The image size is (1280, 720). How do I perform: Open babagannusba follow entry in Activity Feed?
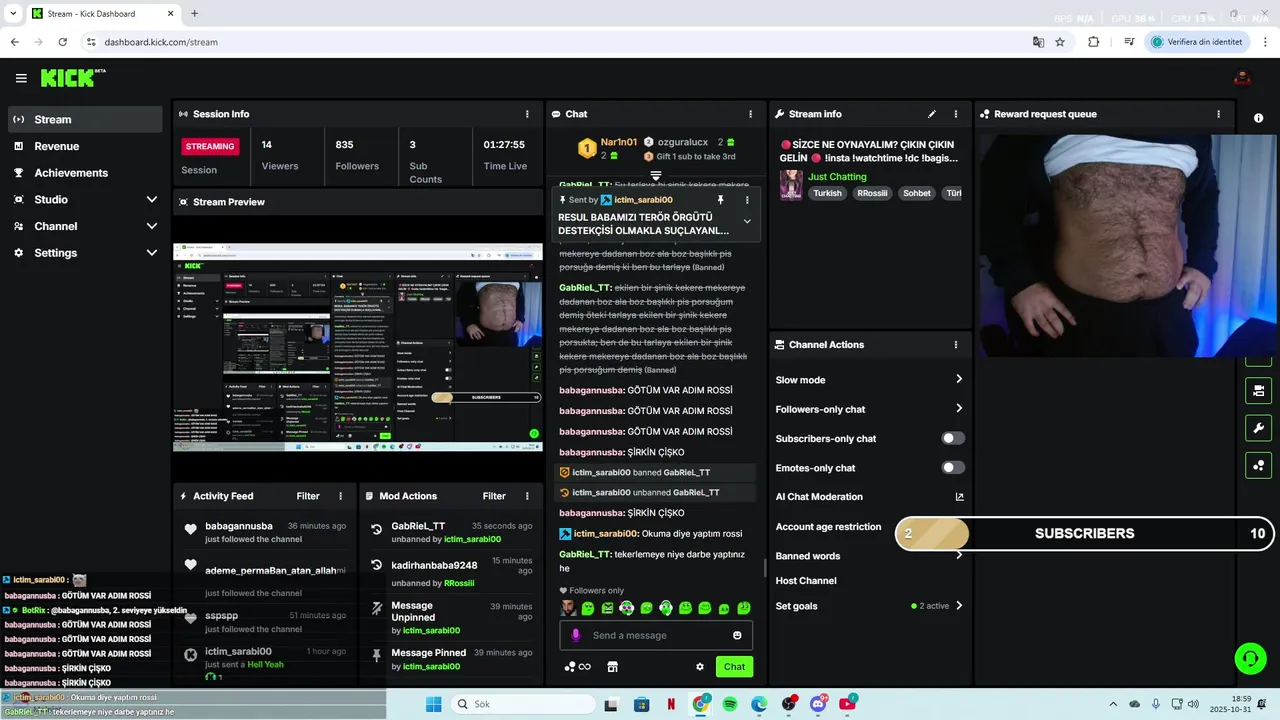[265, 532]
